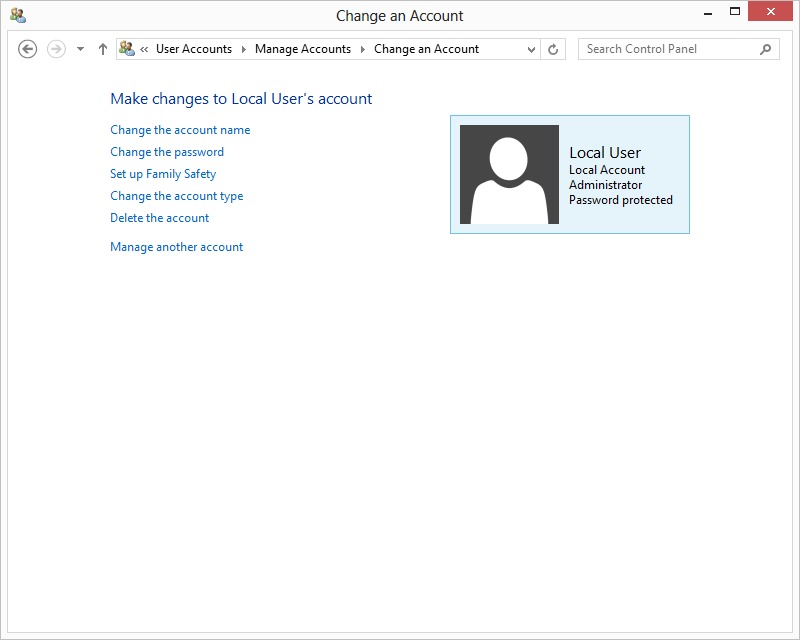Image resolution: width=800 pixels, height=640 pixels.
Task: Click the Forward navigation arrow
Action: pos(56,49)
